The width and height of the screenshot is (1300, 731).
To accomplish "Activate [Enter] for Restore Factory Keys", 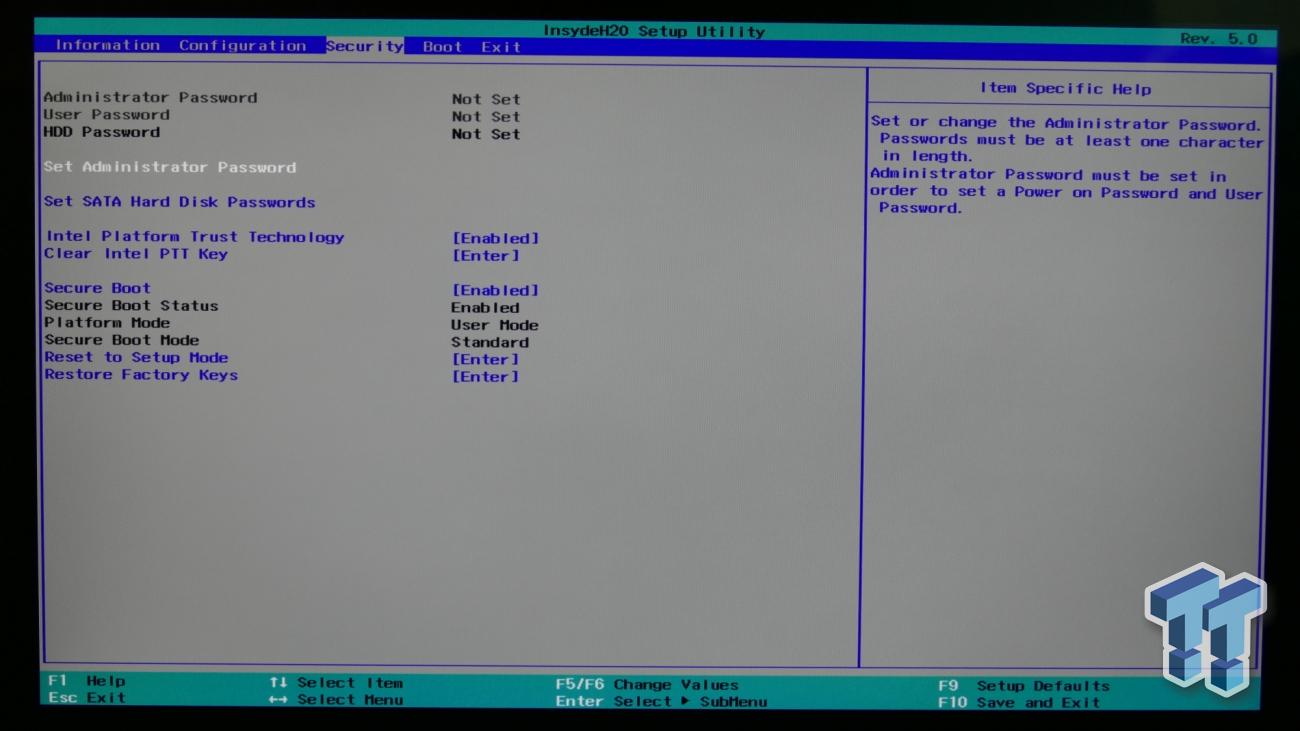I will [x=485, y=377].
